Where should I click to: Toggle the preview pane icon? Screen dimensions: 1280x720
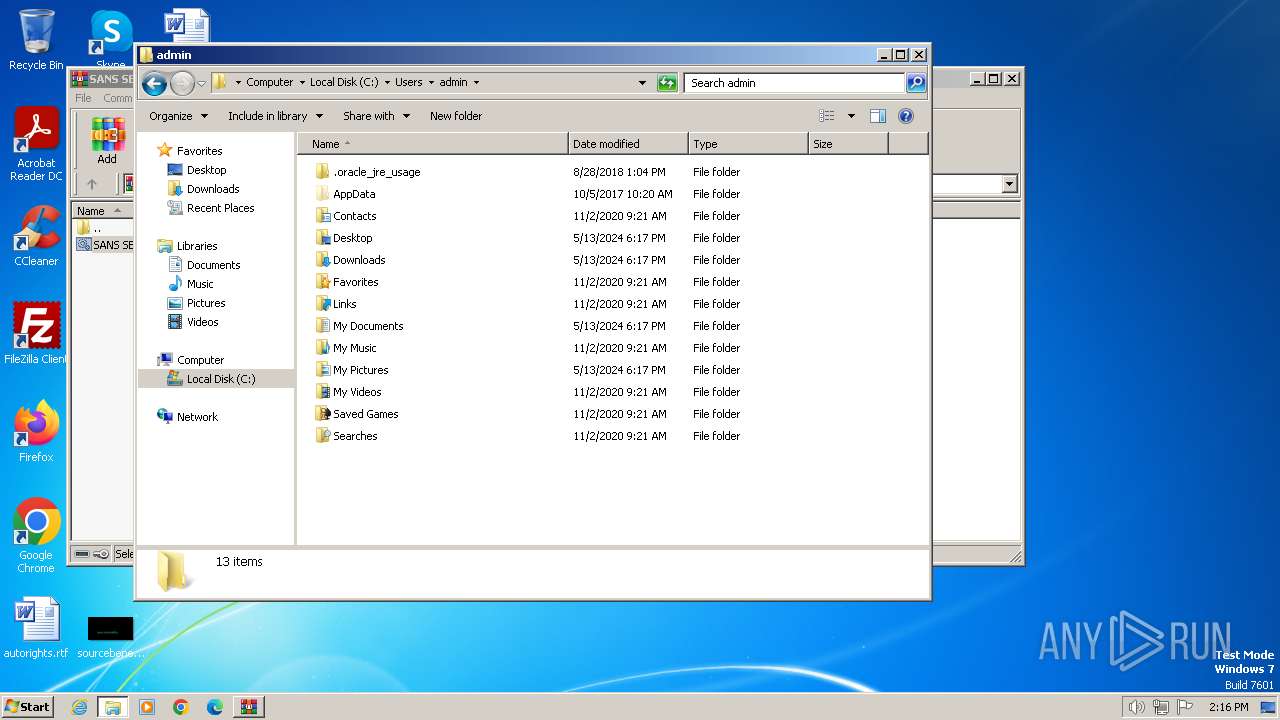878,116
